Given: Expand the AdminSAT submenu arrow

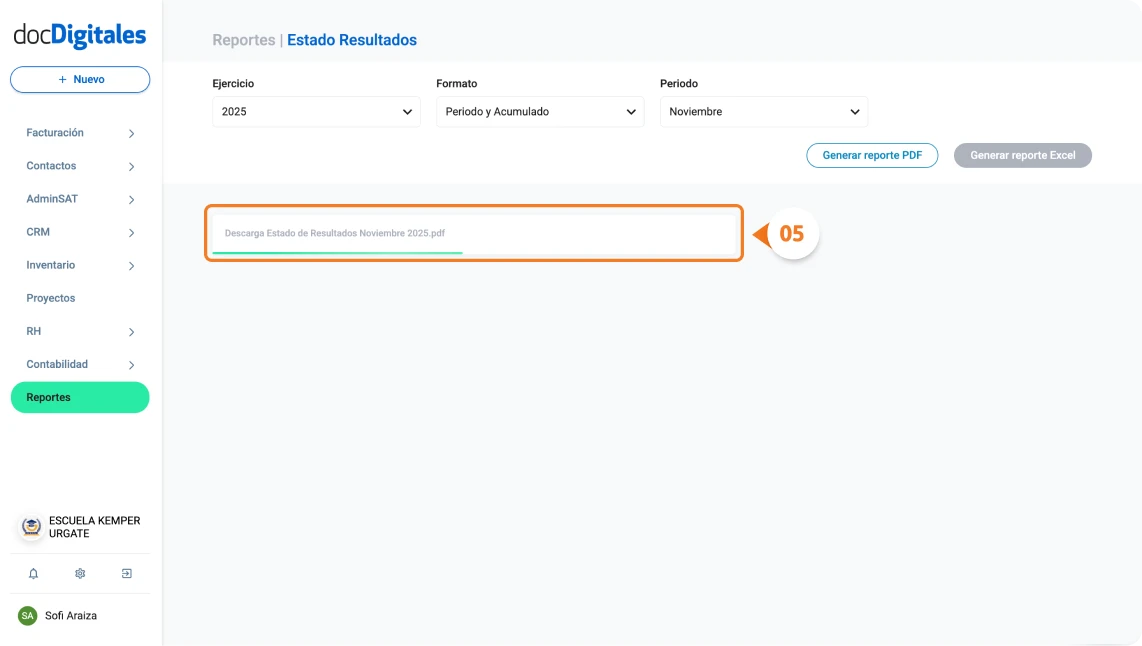Looking at the screenshot, I should click(131, 200).
